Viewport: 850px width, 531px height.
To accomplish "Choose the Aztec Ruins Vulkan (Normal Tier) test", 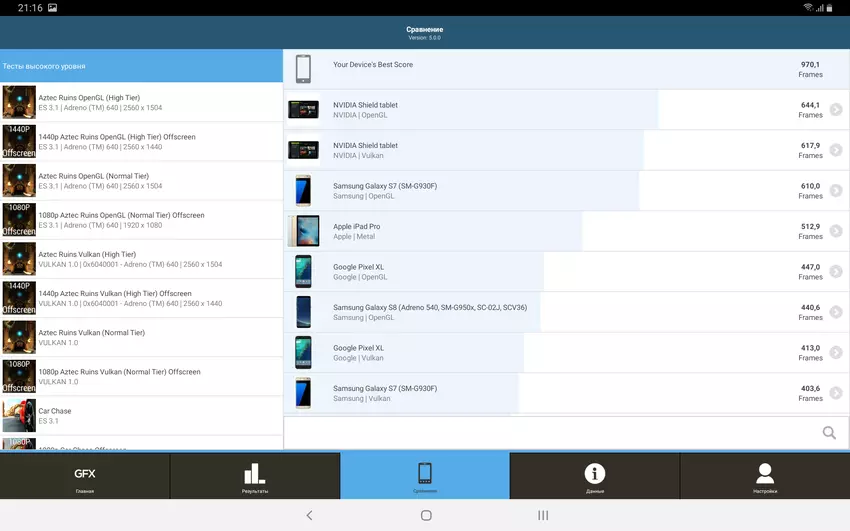I will tap(142, 338).
